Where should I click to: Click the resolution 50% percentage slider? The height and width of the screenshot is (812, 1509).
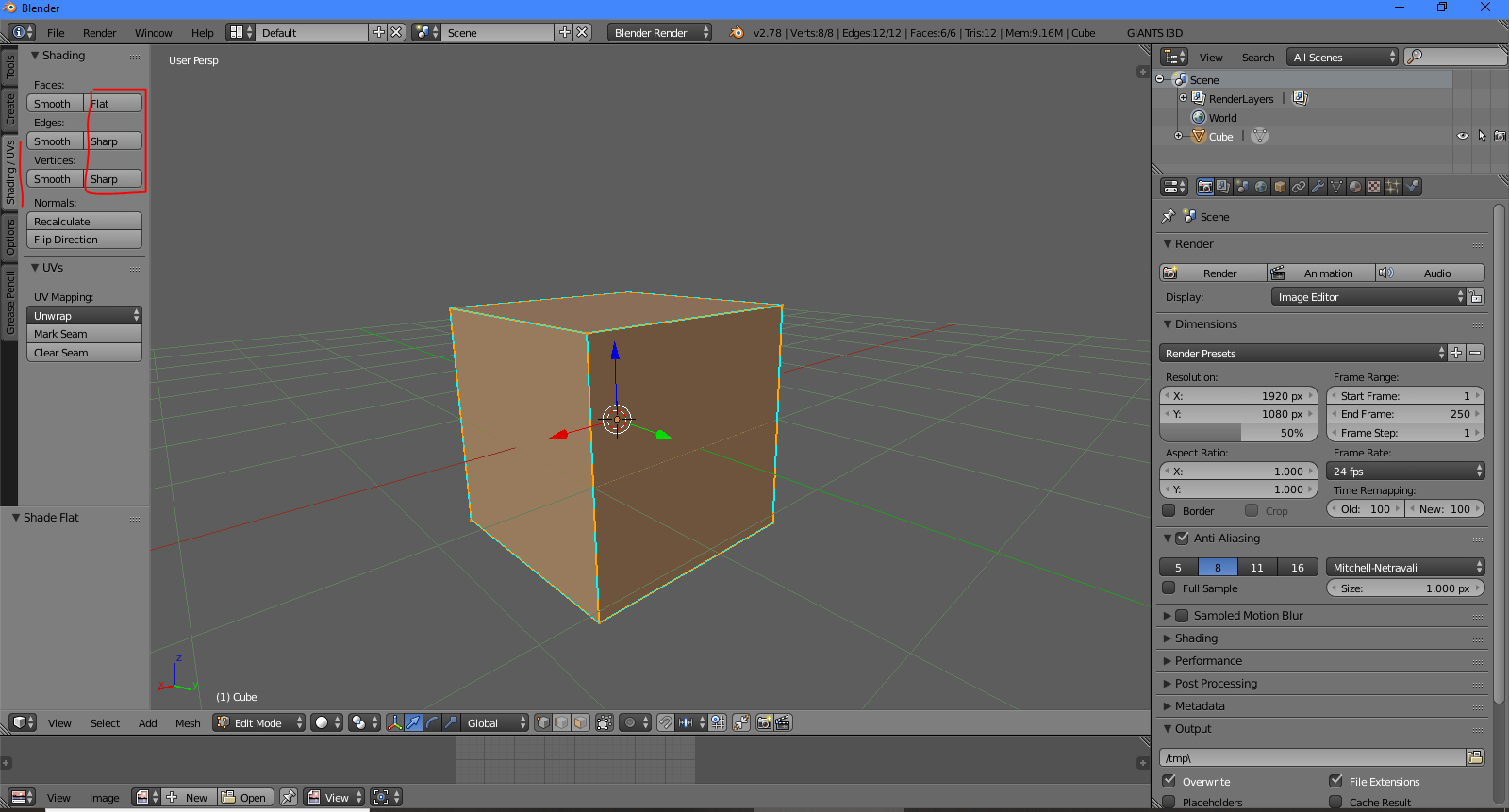1237,433
